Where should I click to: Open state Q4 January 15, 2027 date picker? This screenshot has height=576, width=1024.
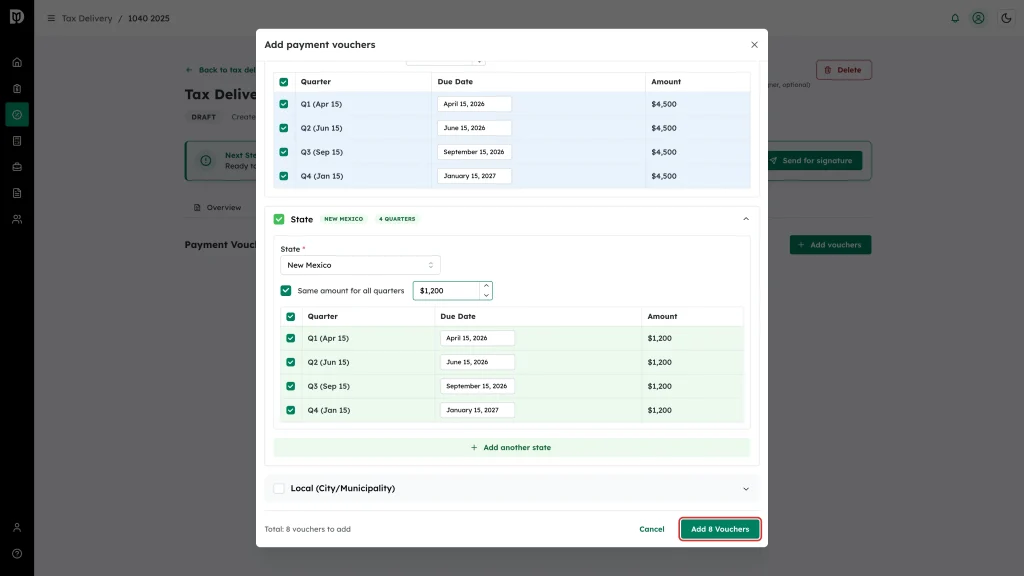(x=477, y=411)
